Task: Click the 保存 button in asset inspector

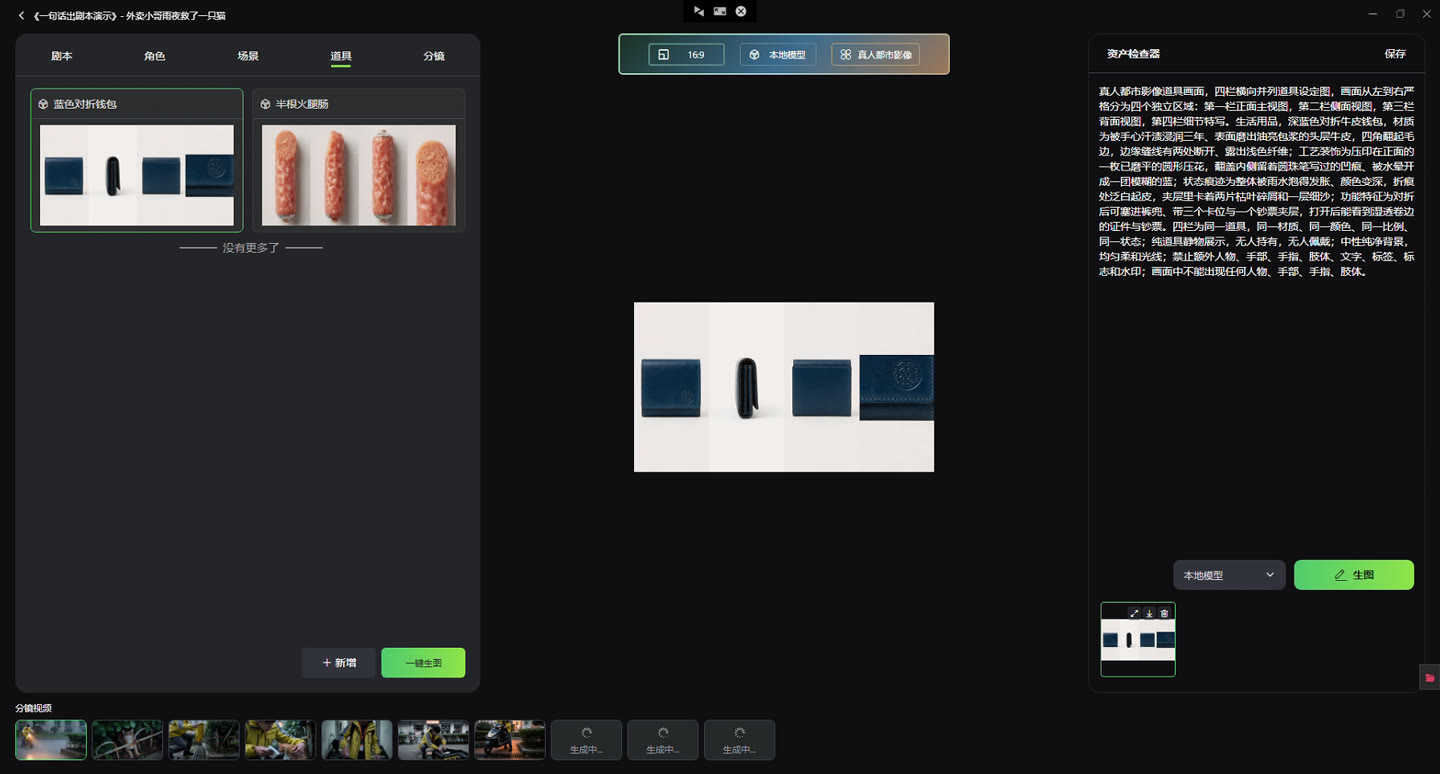Action: (x=1395, y=54)
